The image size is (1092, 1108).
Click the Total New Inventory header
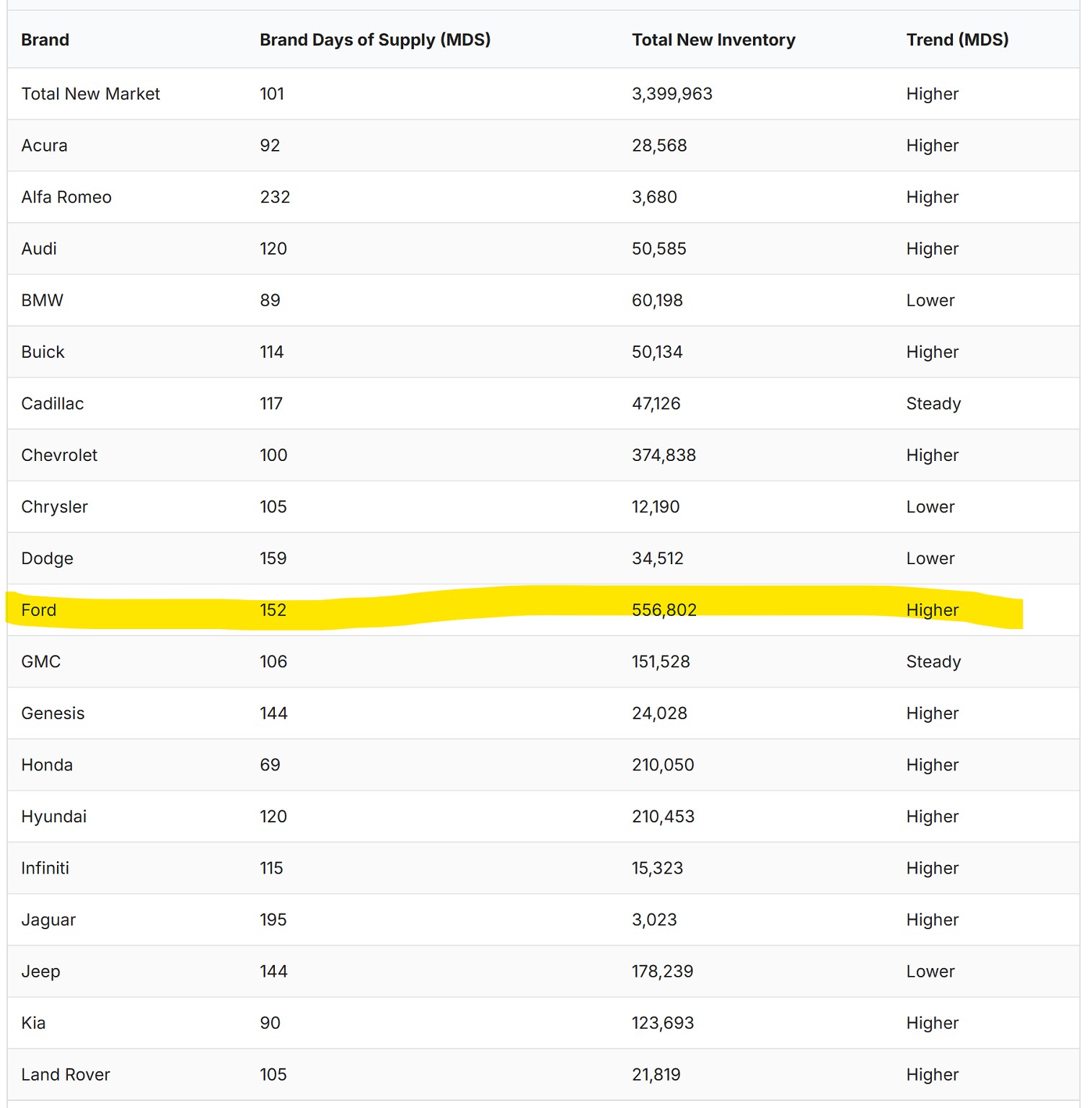point(713,40)
